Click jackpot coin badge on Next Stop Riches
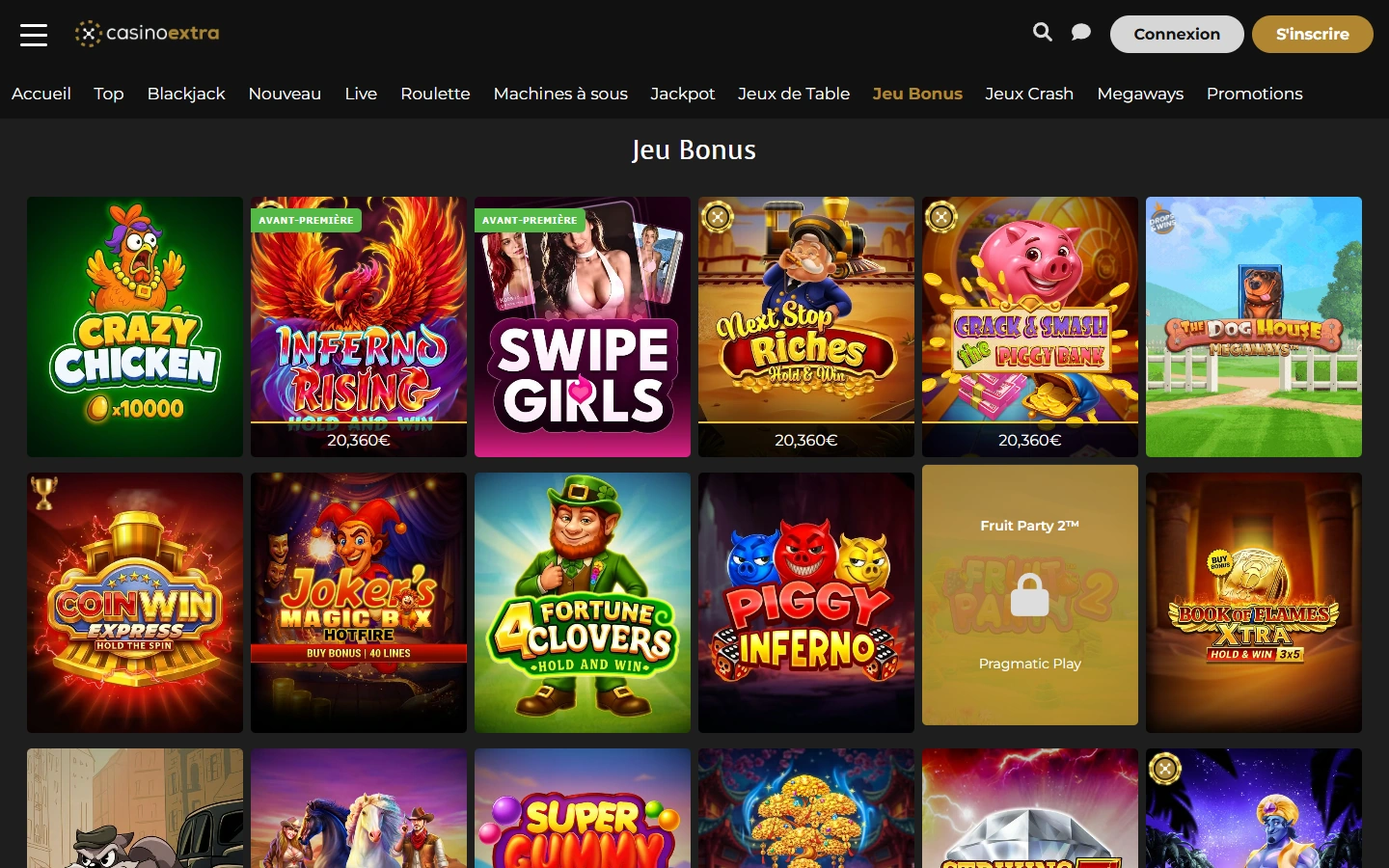This screenshot has width=1389, height=868. 718,217
